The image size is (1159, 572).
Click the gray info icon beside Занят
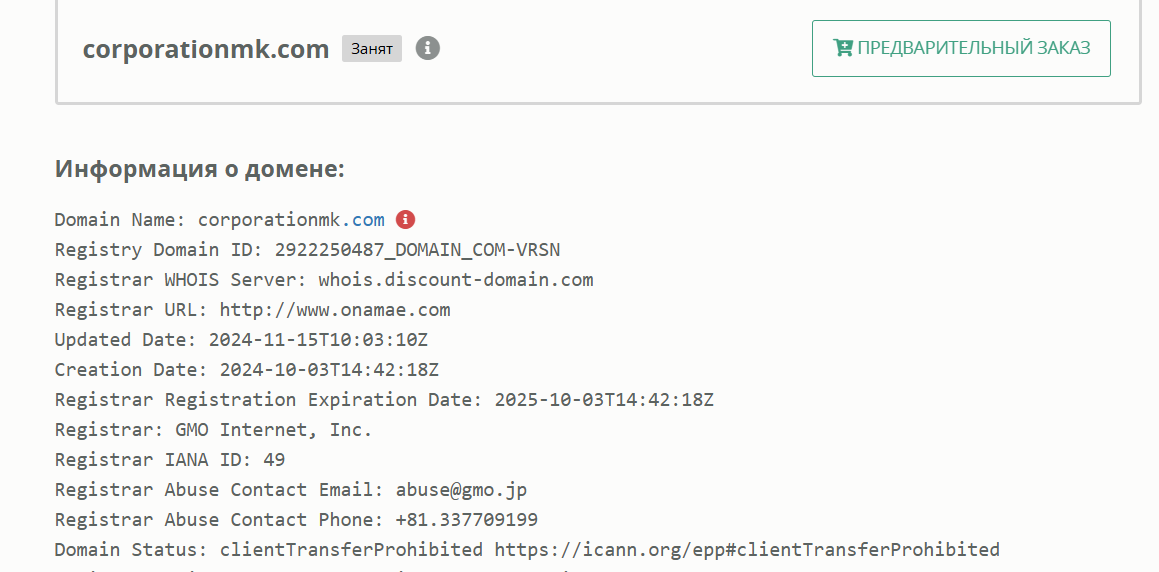pos(427,49)
